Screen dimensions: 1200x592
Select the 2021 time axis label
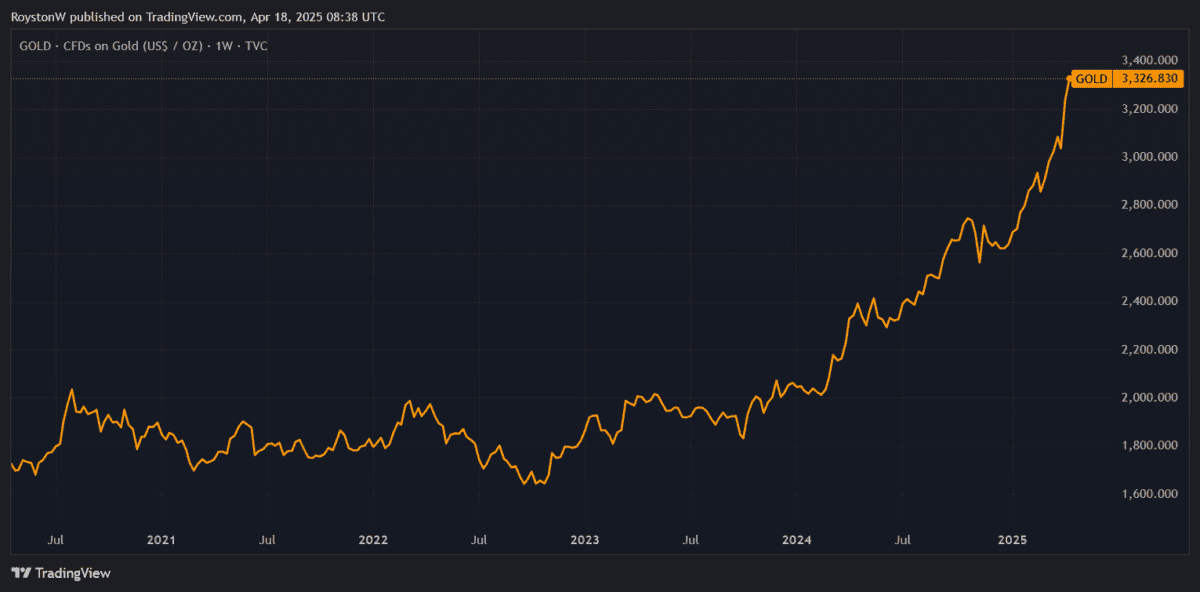pyautogui.click(x=161, y=540)
